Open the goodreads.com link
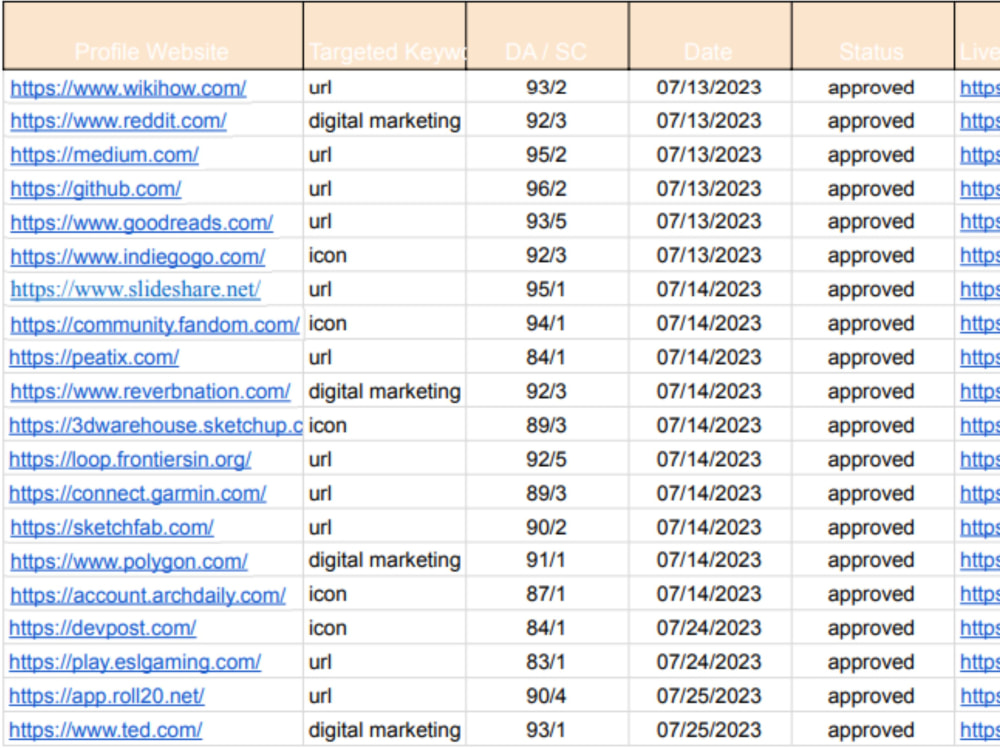Viewport: 1000px width, 750px height. point(142,223)
